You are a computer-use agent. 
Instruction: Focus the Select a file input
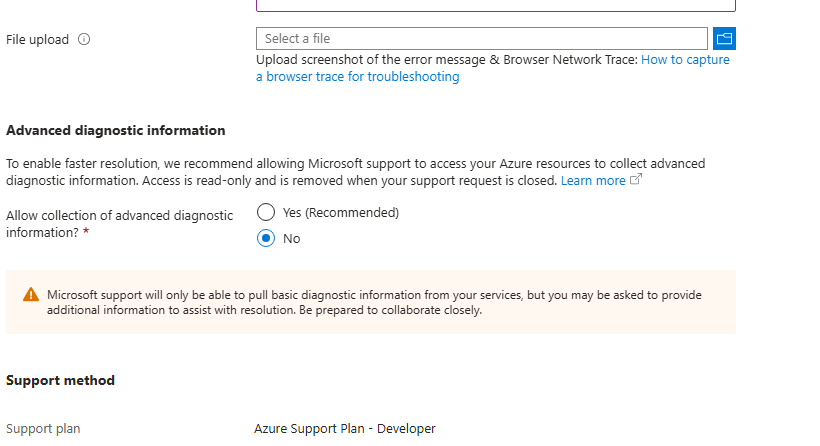(x=482, y=39)
